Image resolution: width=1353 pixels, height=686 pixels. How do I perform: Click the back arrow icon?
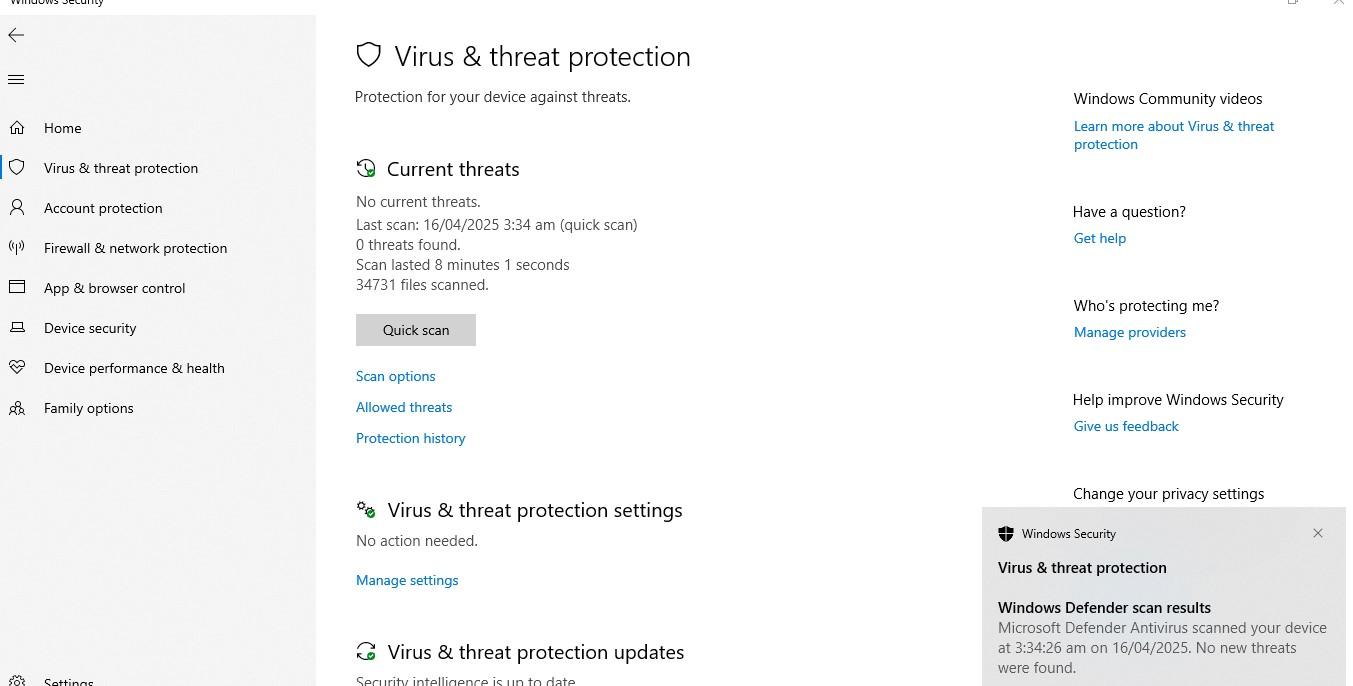pyautogui.click(x=16, y=36)
